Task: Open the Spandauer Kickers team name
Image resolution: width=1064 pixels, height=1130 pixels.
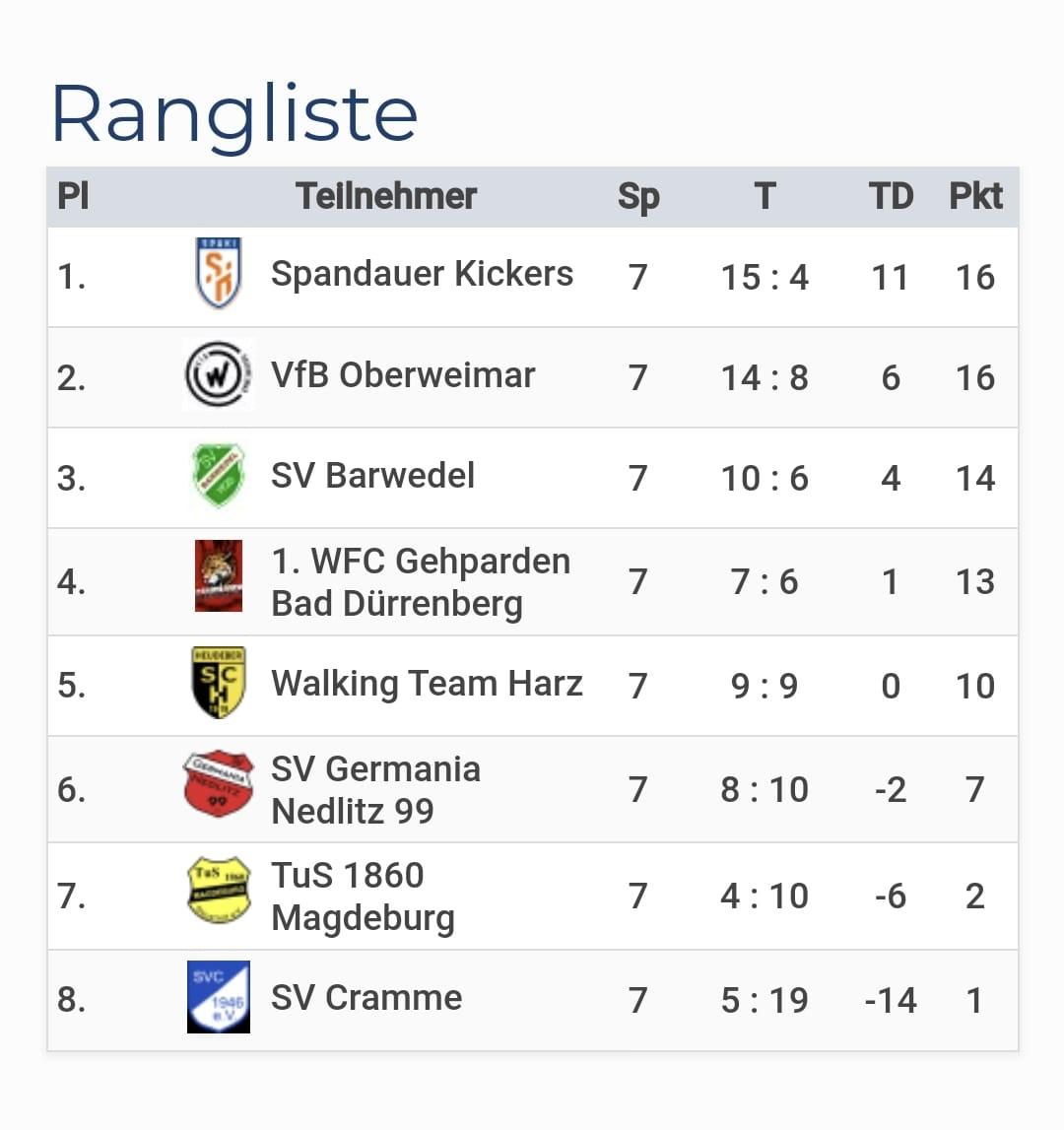Action: 422,275
